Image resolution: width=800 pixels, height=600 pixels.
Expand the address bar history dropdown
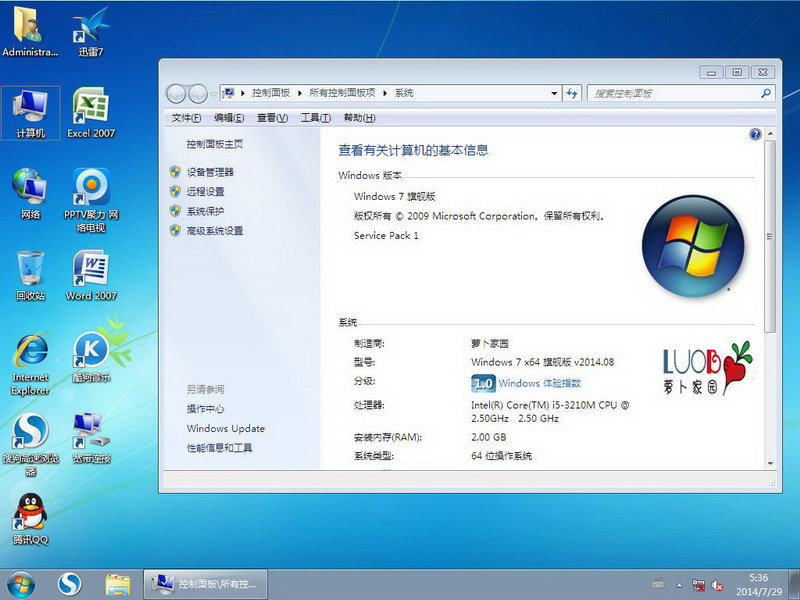click(554, 93)
